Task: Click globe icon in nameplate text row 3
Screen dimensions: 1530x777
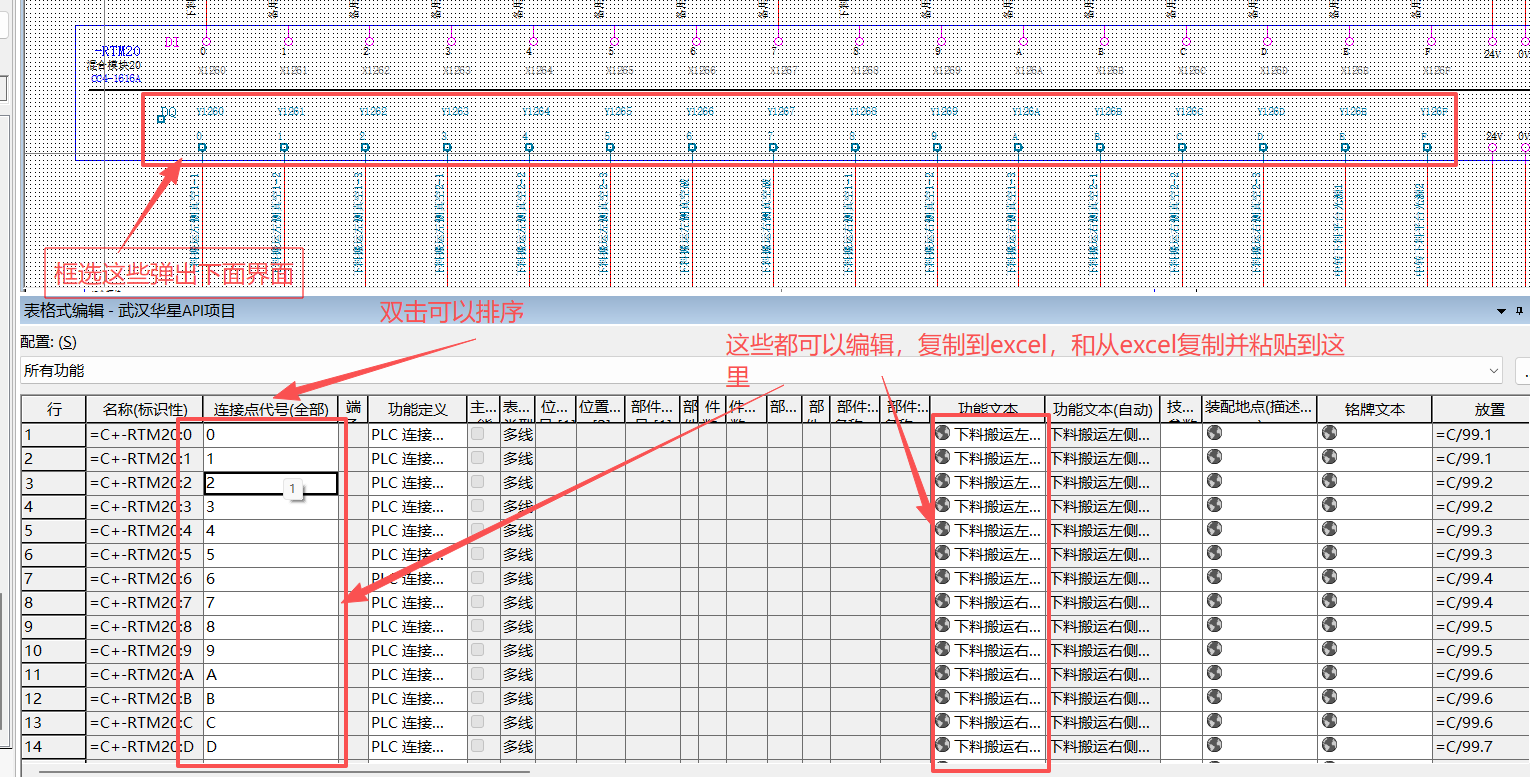Action: coord(1329,482)
